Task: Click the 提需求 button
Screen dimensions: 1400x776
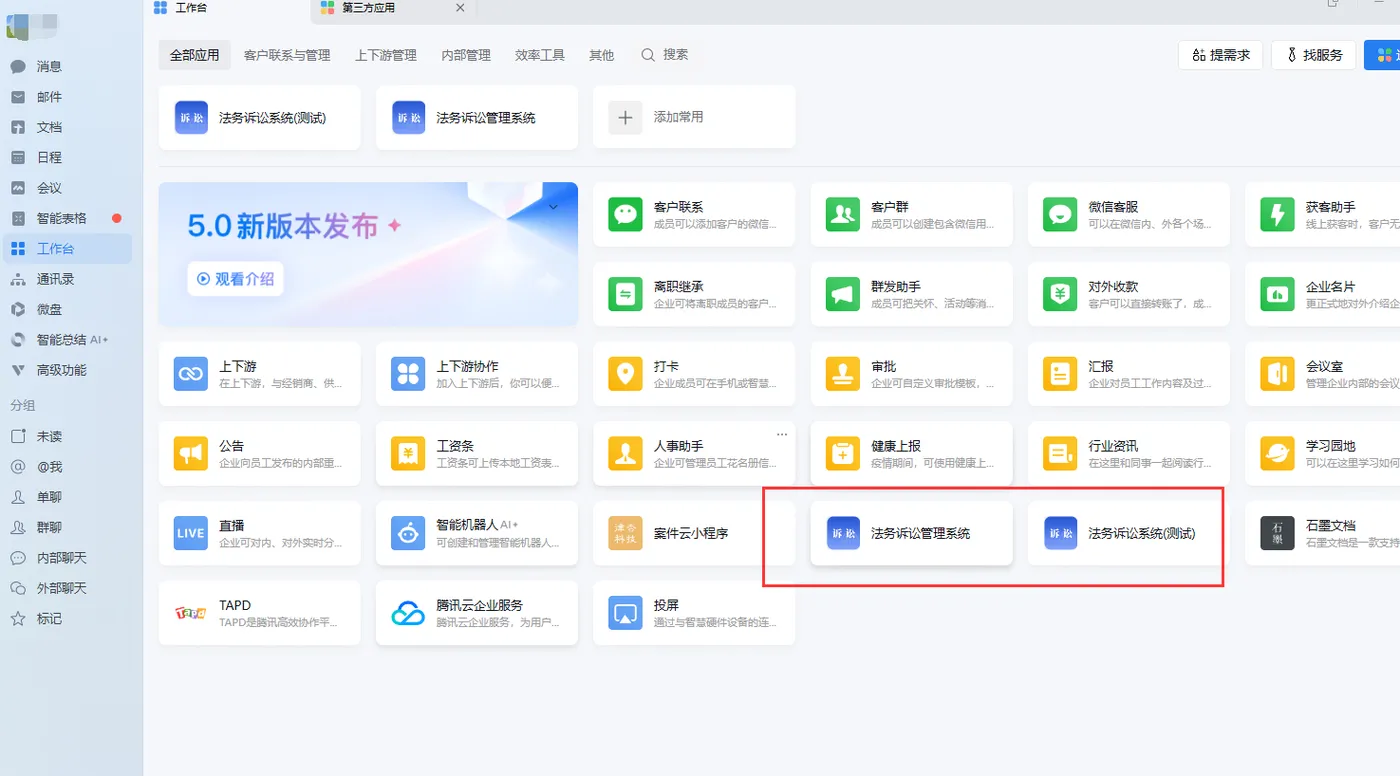Action: click(1221, 55)
